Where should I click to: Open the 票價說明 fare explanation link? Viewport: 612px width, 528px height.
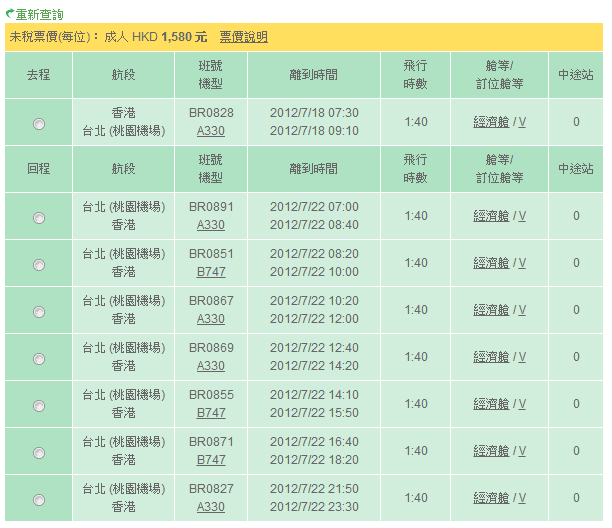243,37
